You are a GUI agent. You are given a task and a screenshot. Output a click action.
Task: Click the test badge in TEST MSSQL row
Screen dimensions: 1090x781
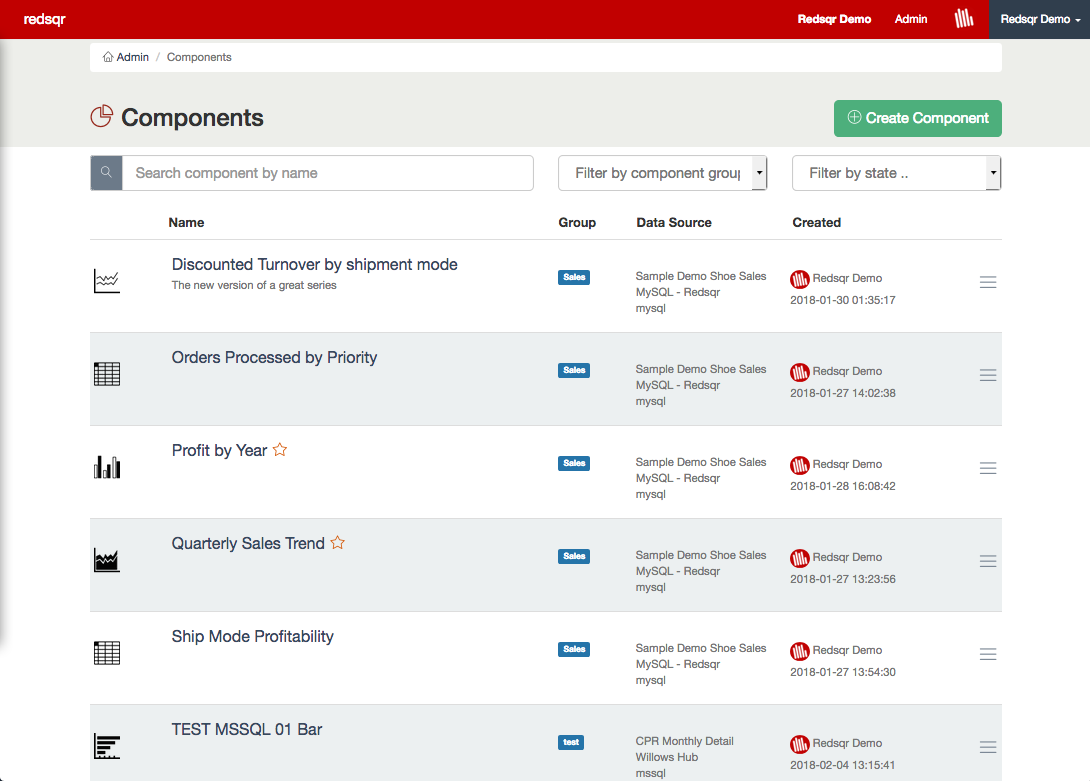coord(571,743)
